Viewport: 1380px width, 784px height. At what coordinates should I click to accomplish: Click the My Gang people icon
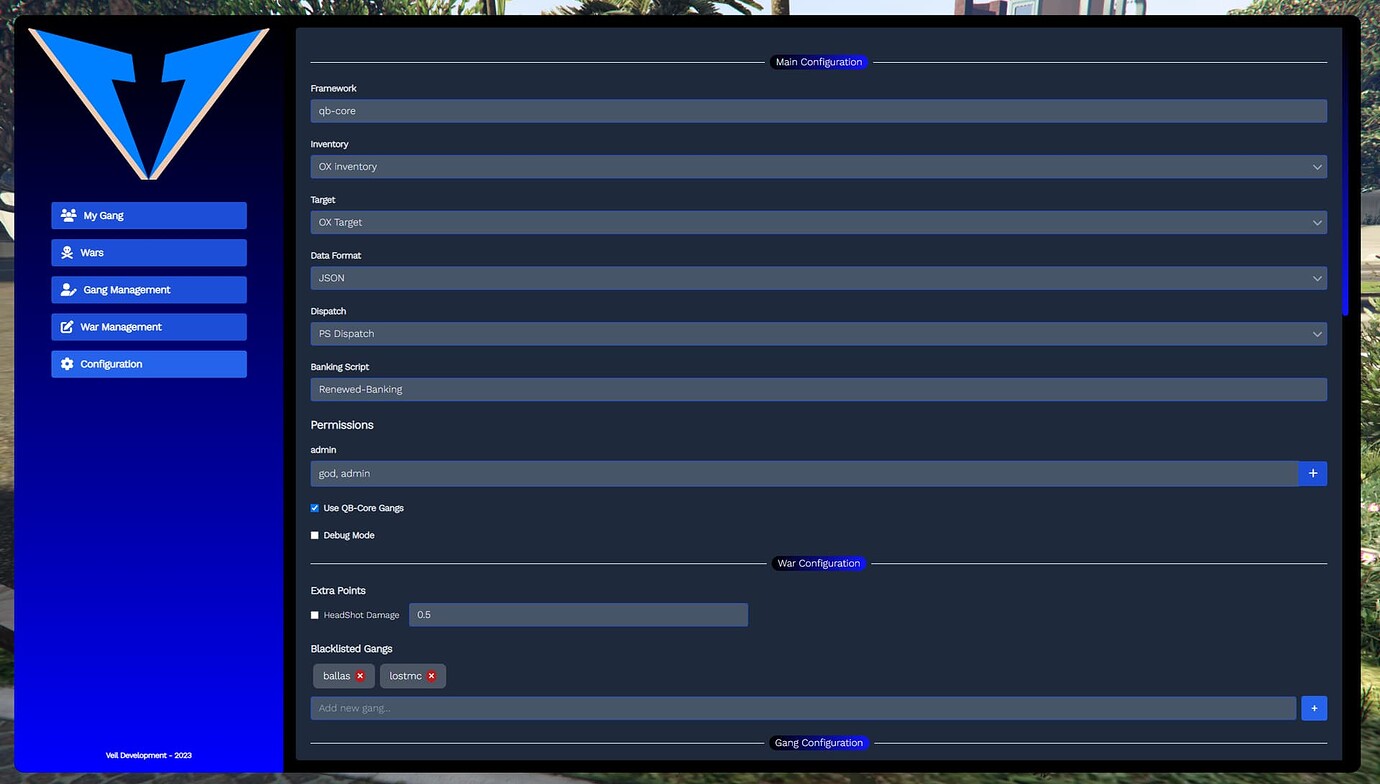[x=68, y=216]
